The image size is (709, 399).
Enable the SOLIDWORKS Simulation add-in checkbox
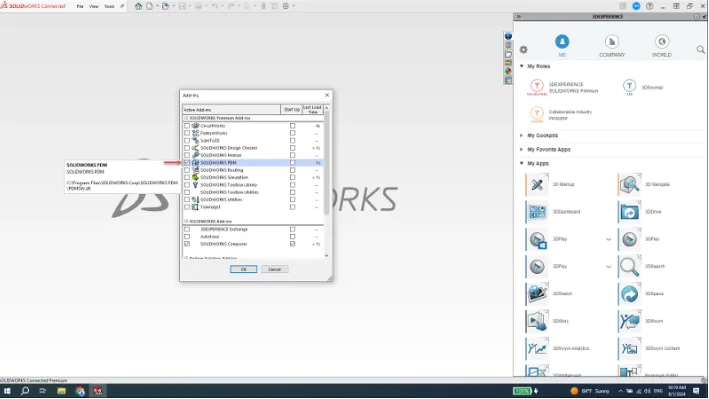point(187,177)
